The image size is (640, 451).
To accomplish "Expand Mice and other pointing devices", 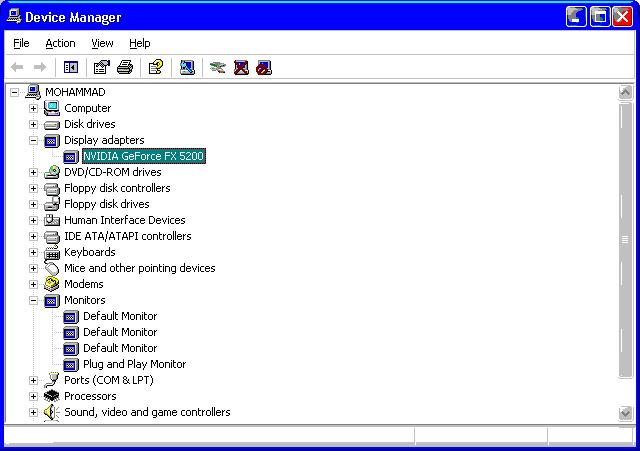I will 33,269.
